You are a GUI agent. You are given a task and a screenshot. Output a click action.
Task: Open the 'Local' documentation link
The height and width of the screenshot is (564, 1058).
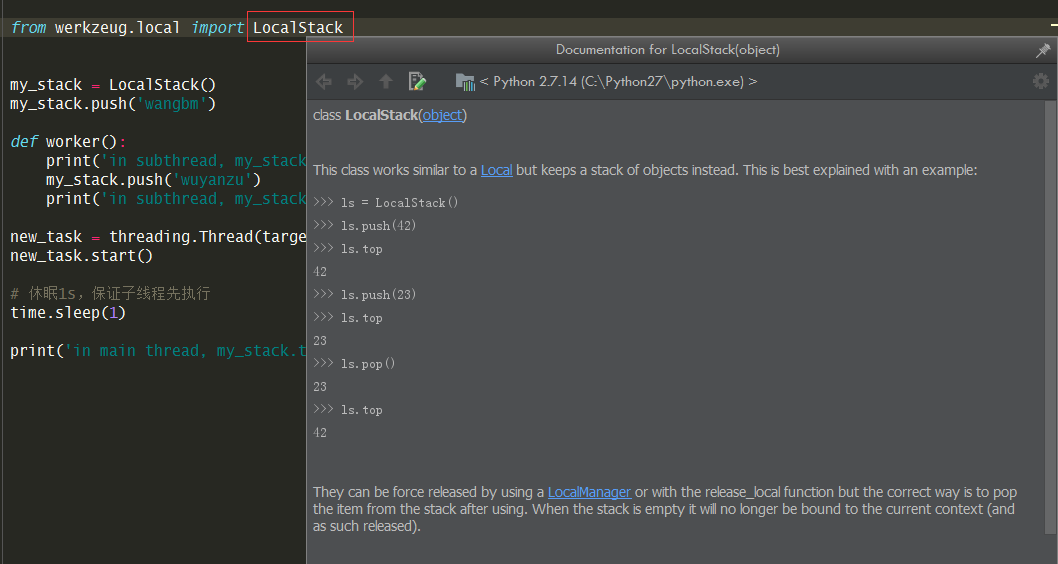point(496,170)
